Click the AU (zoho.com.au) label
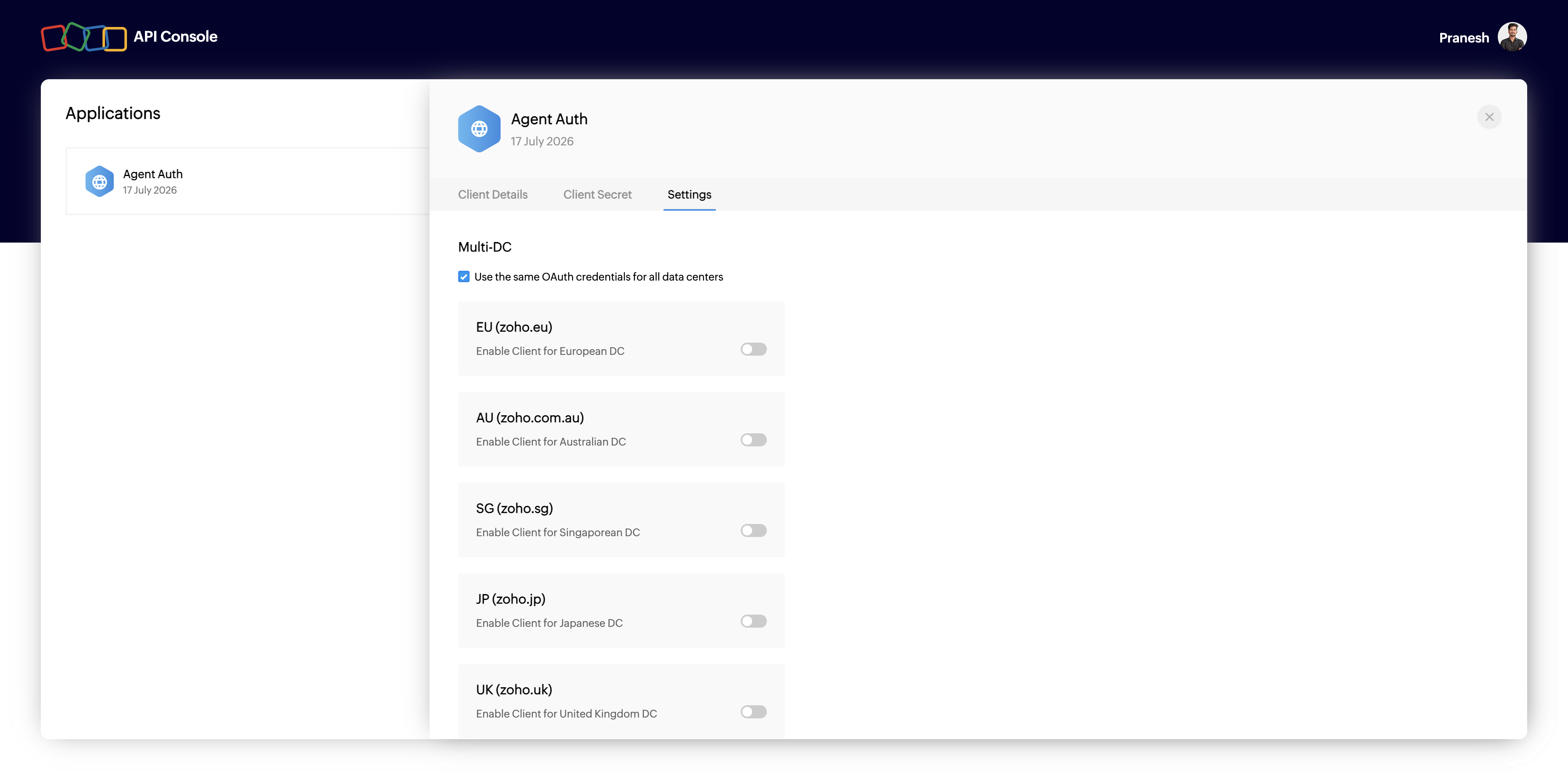The width and height of the screenshot is (1568, 780). click(530, 418)
